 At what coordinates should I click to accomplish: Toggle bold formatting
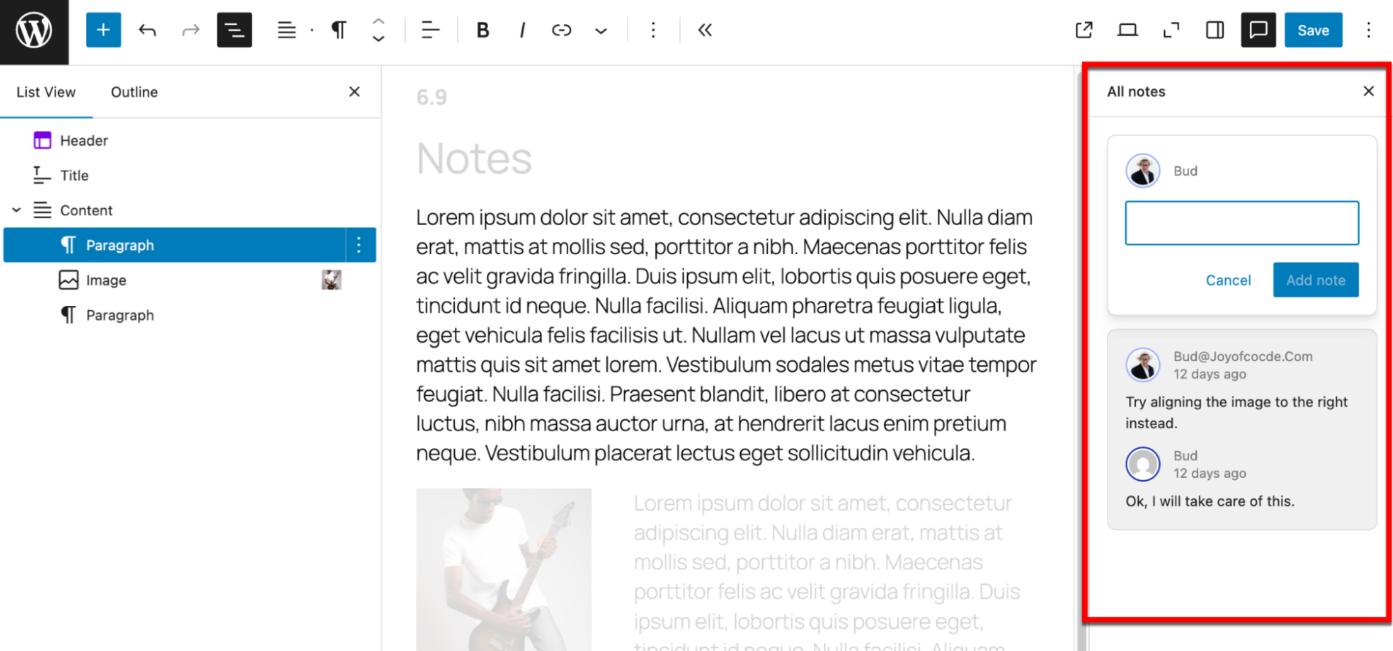click(482, 30)
